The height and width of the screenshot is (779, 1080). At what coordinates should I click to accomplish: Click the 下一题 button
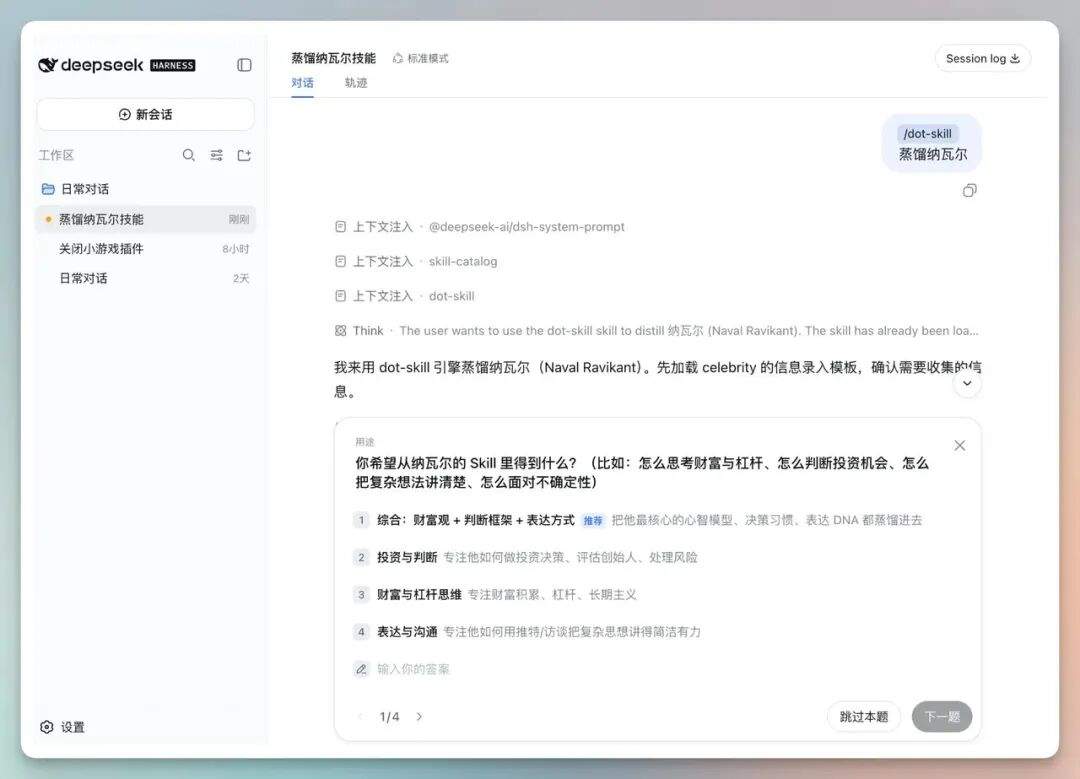[942, 717]
